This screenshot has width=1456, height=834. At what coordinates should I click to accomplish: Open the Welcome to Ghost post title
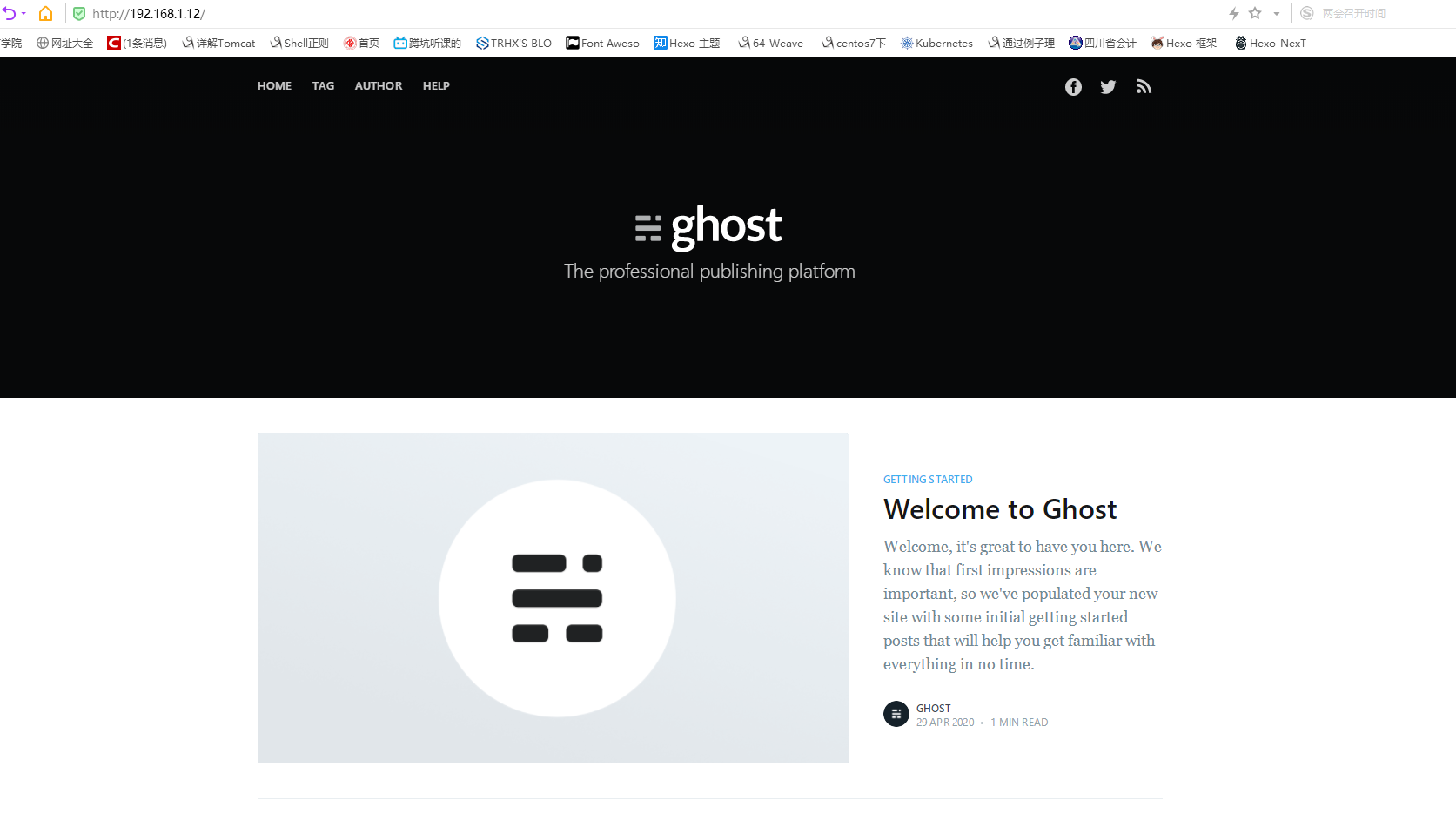pyautogui.click(x=1000, y=509)
